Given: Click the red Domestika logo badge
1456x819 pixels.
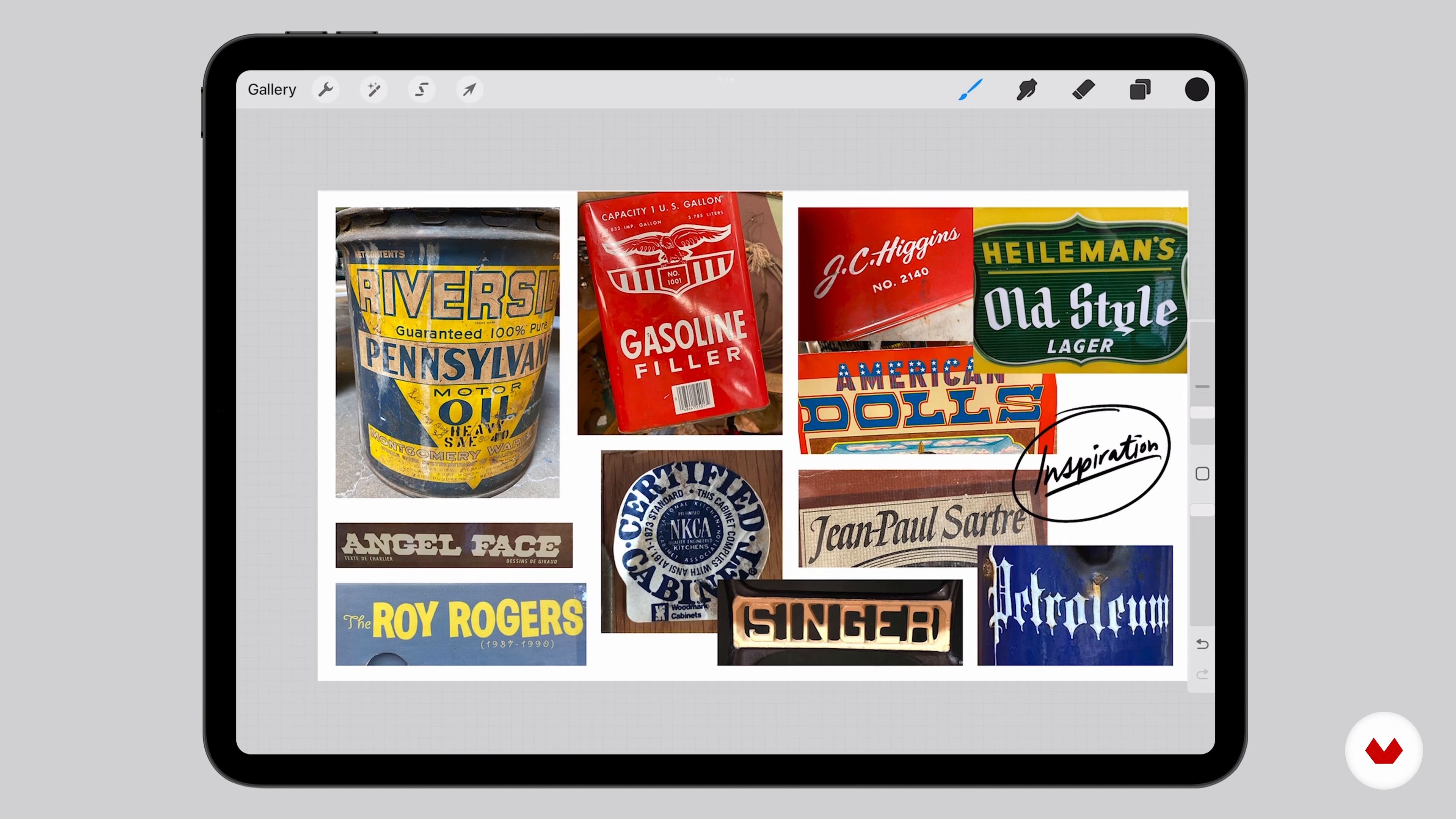Looking at the screenshot, I should [1384, 751].
